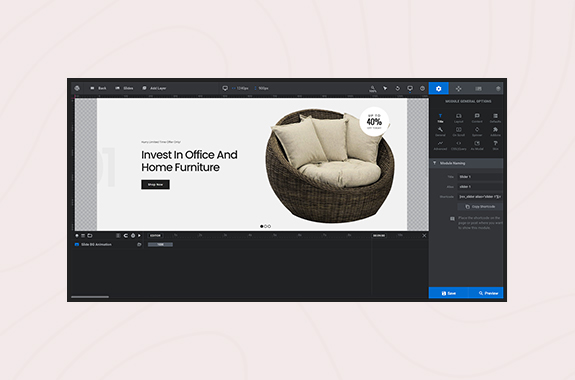This screenshot has width=575, height=380.
Task: Select the Skin paint roller icon
Action: click(x=495, y=146)
